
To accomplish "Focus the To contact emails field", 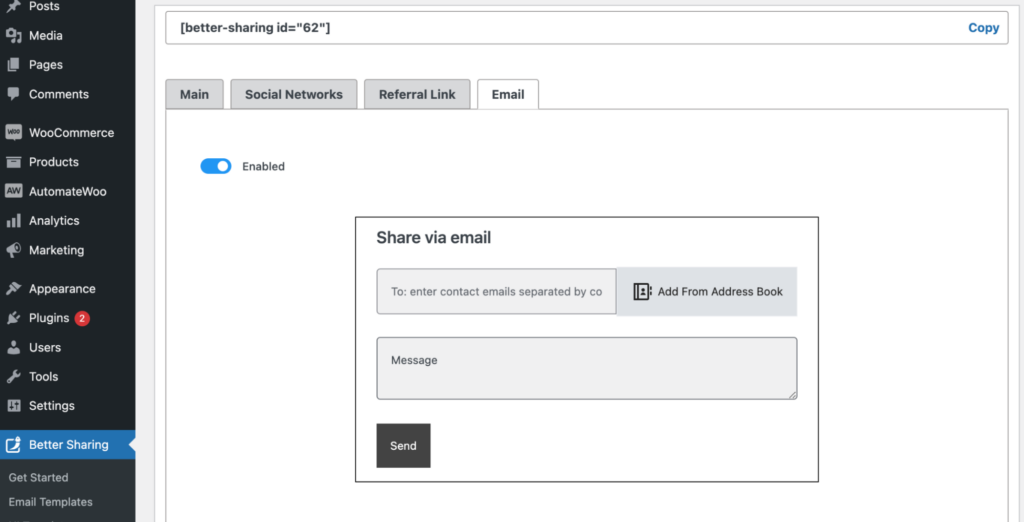I will tap(496, 291).
